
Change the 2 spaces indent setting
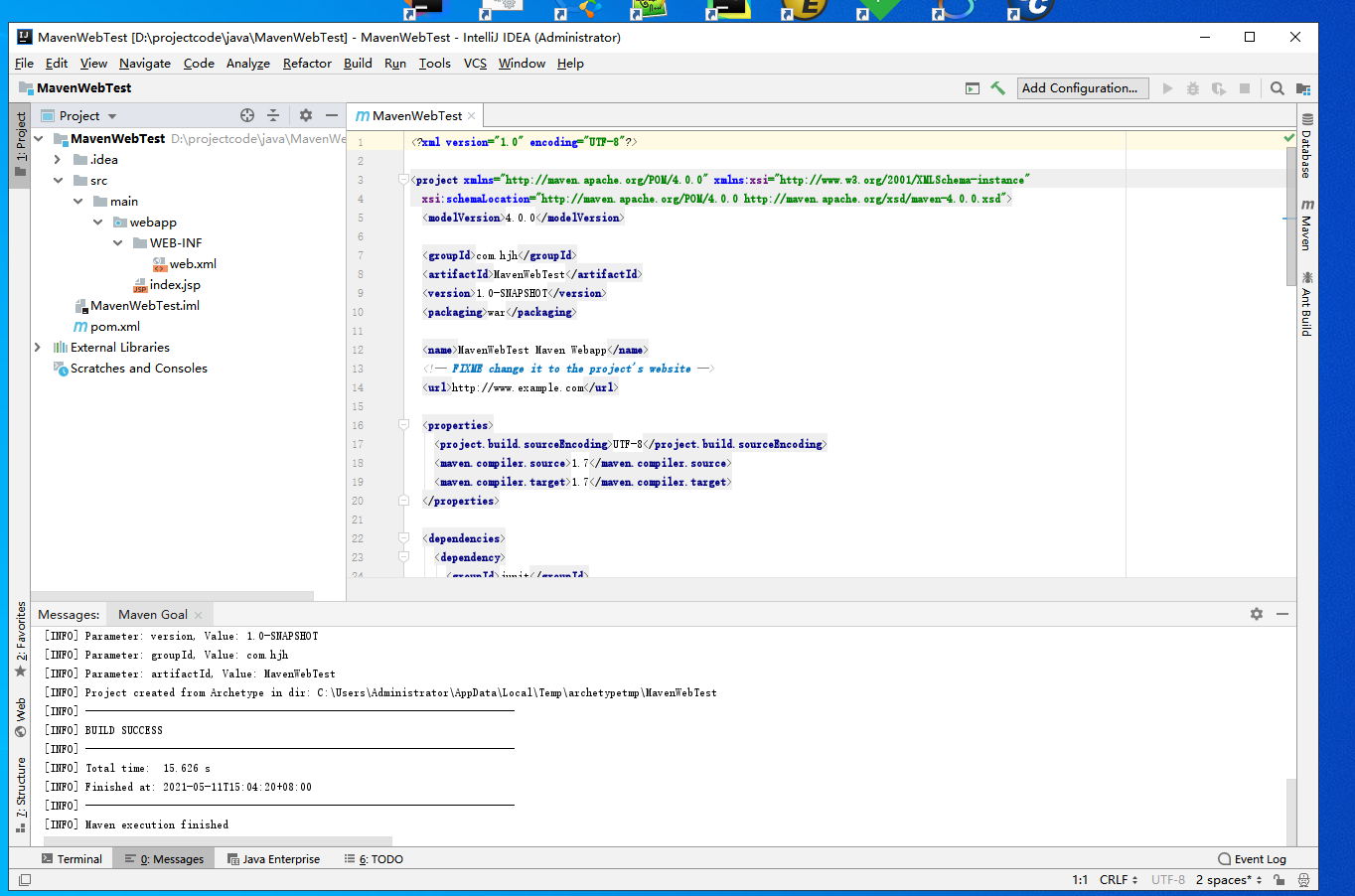click(x=1229, y=880)
